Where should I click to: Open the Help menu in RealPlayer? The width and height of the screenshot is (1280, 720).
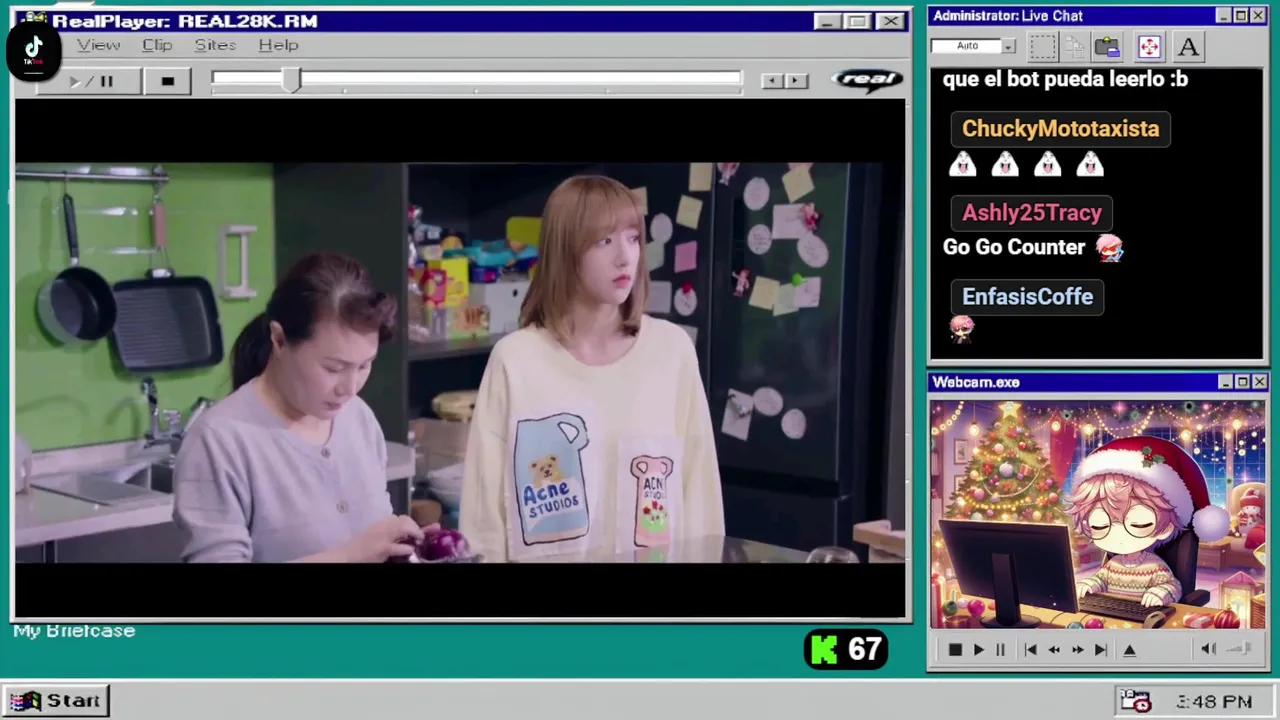click(278, 45)
